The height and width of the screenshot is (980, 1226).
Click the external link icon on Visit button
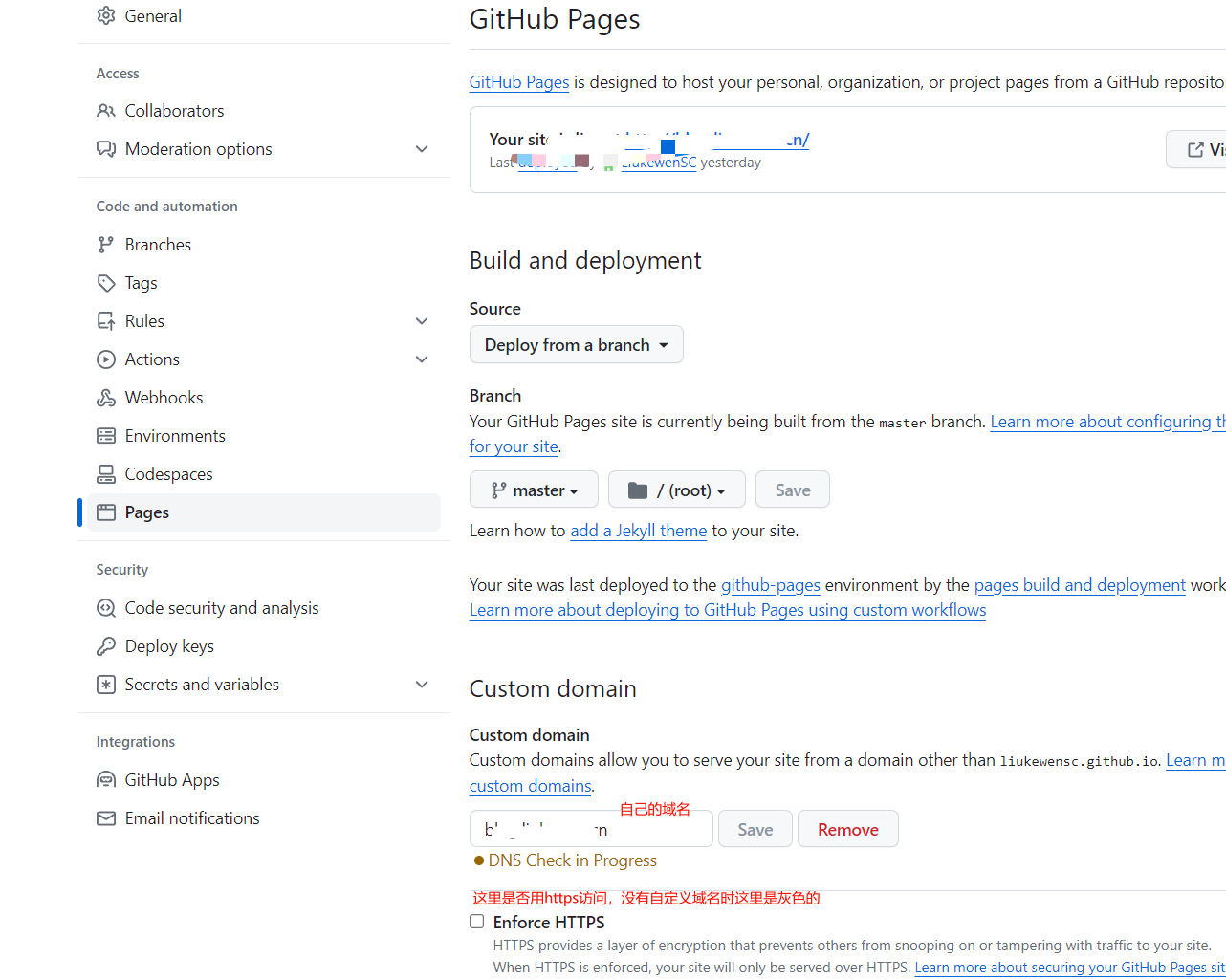click(x=1195, y=149)
